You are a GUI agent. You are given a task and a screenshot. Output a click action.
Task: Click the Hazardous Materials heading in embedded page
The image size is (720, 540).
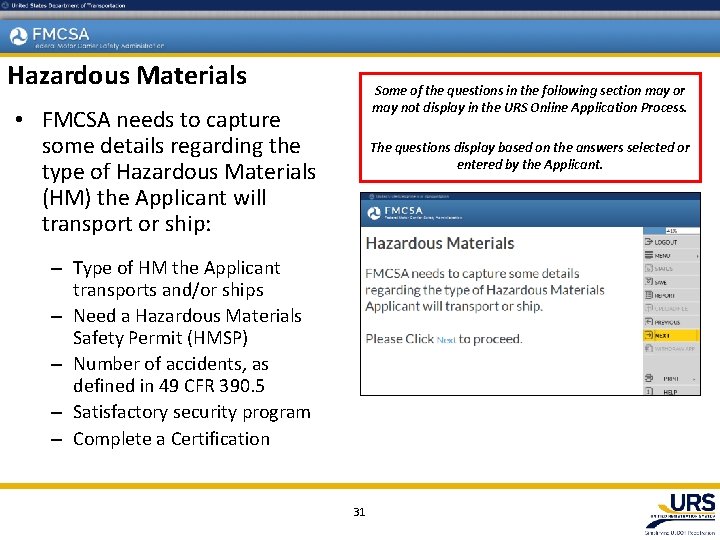(x=440, y=243)
